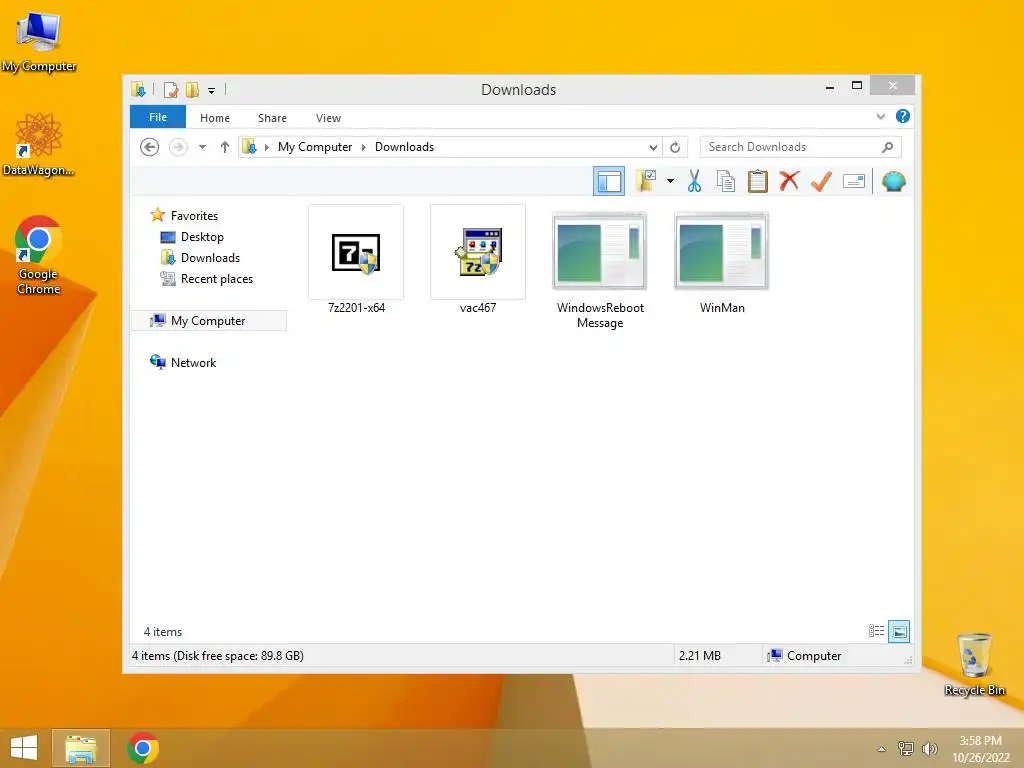Open the network tray icon

905,748
